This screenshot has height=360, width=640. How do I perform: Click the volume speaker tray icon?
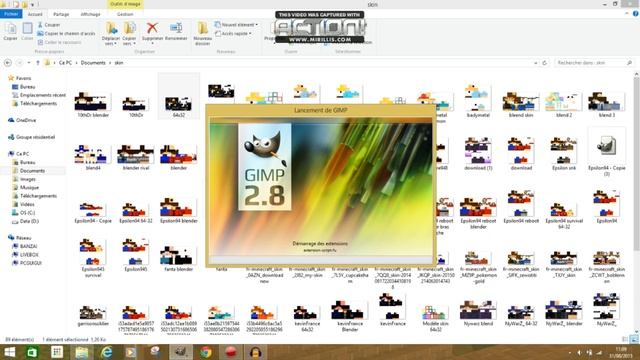[x=579, y=352]
